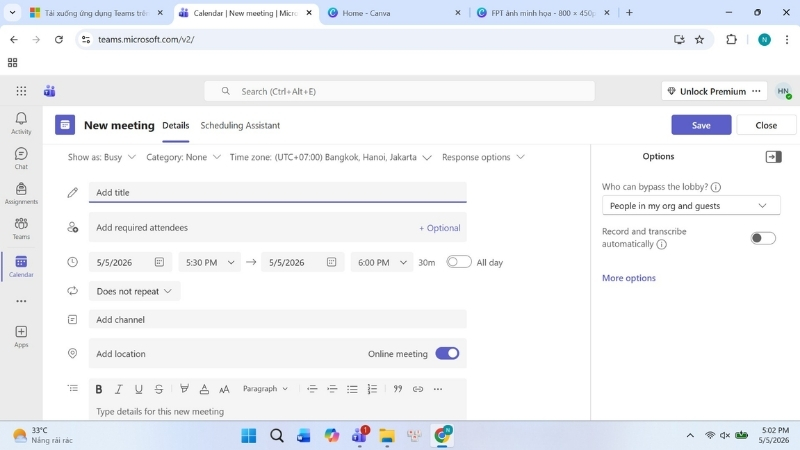Screen dimensions: 800x450
Task: Open More options link
Action: point(629,278)
